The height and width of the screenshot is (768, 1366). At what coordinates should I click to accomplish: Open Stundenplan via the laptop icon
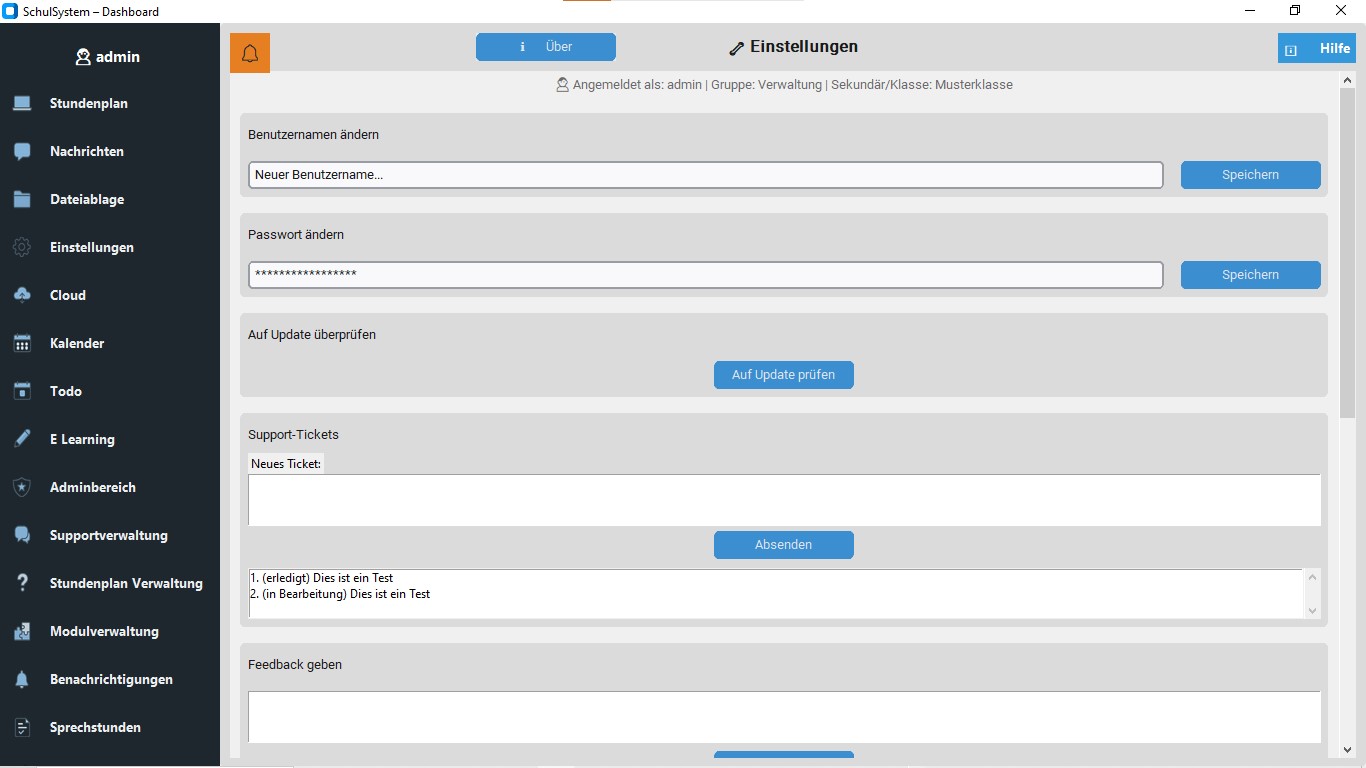22,103
